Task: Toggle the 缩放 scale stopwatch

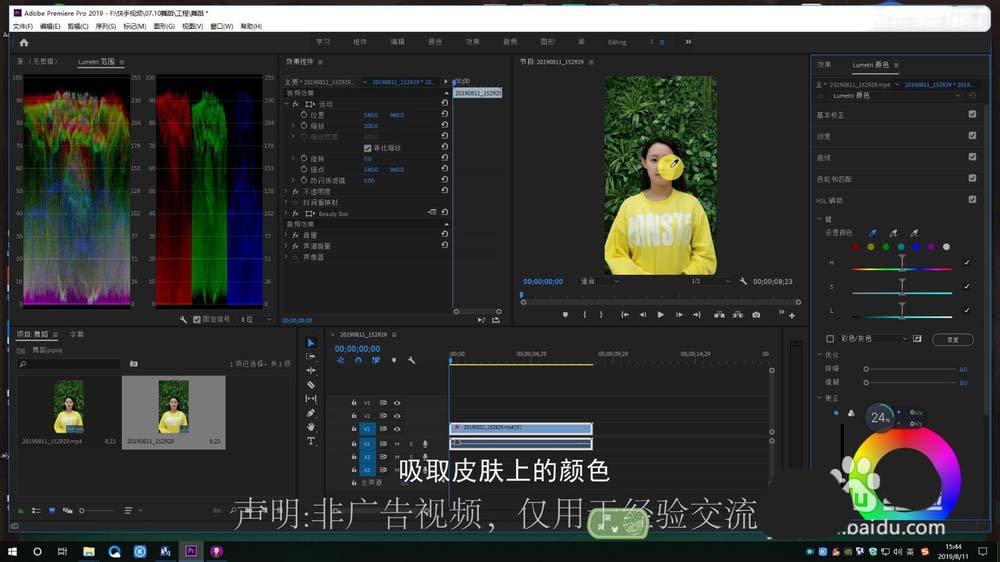Action: click(304, 126)
